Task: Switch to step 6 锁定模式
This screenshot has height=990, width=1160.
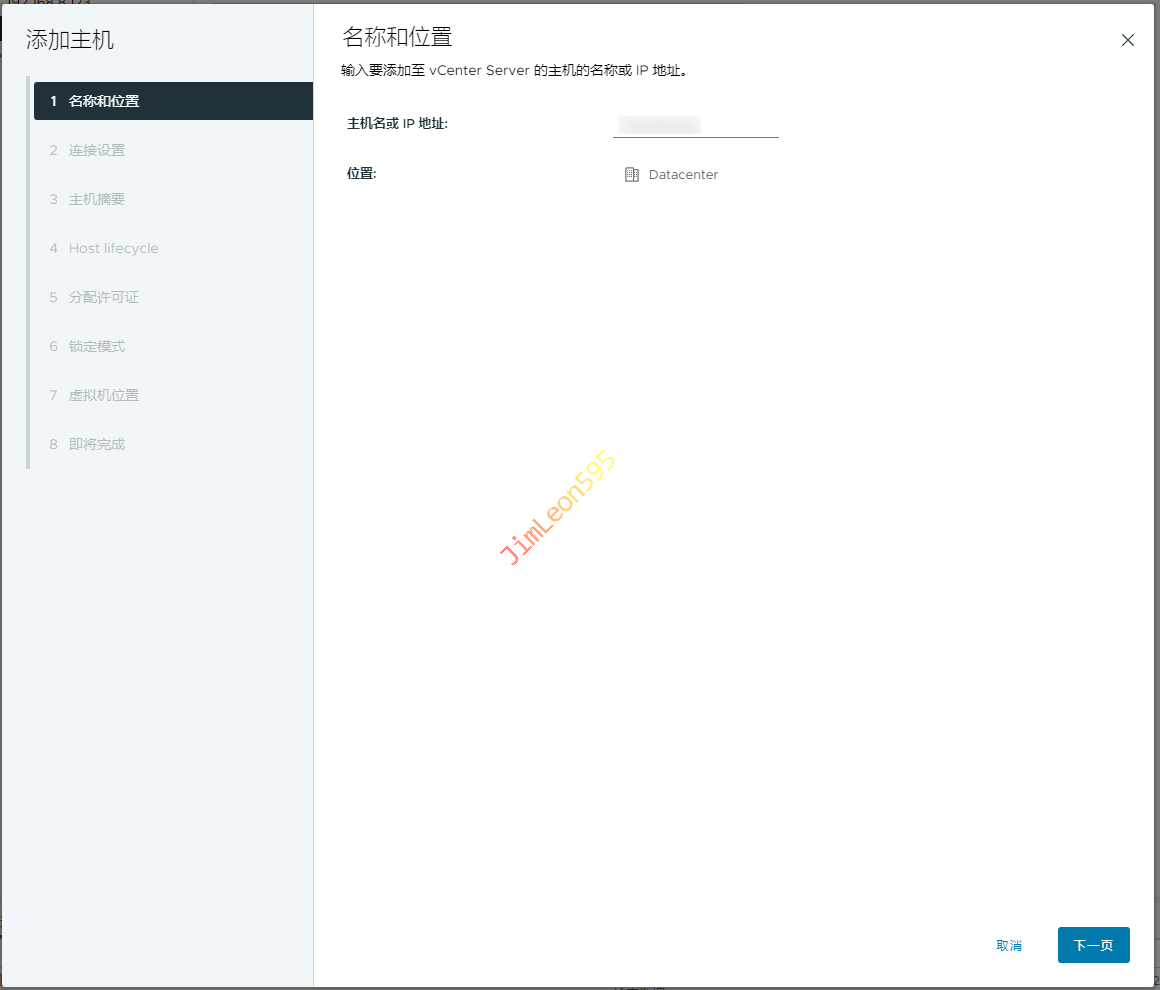Action: 97,346
